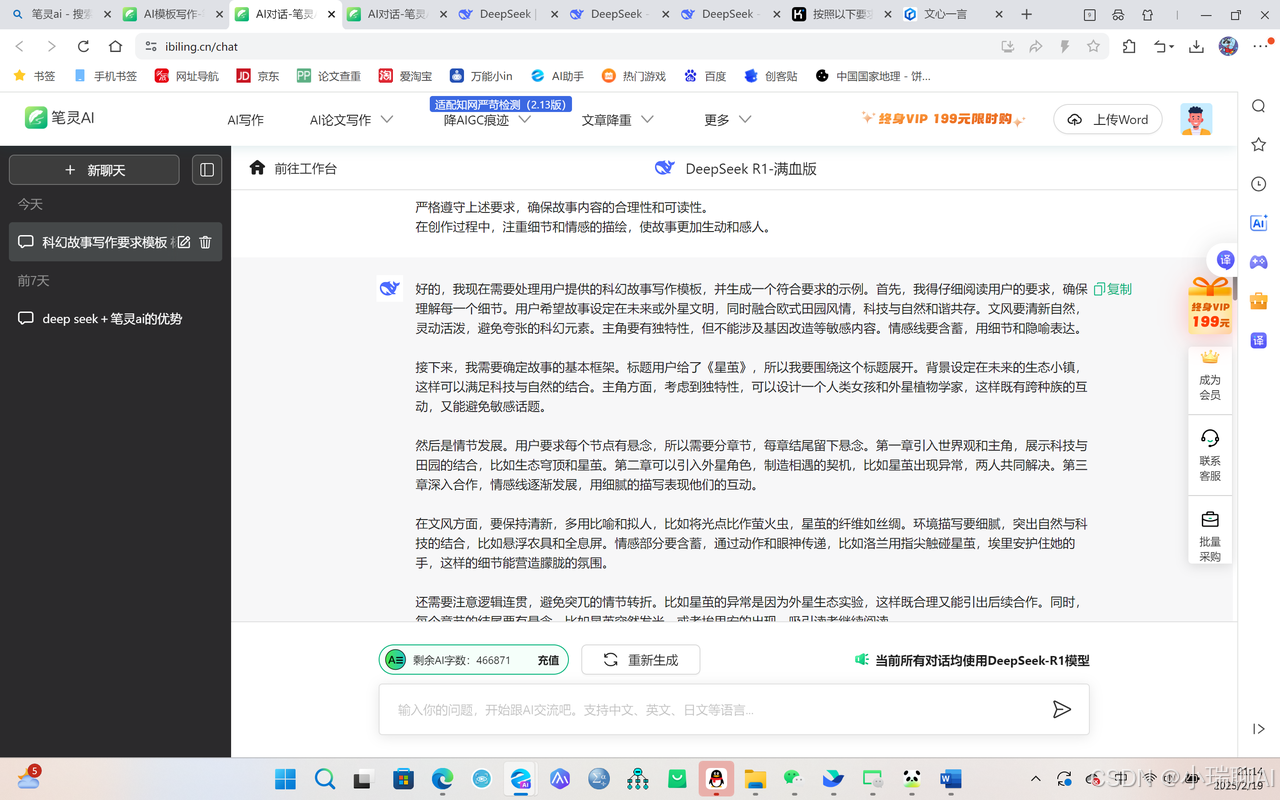Open a new browser tab

(1026, 14)
